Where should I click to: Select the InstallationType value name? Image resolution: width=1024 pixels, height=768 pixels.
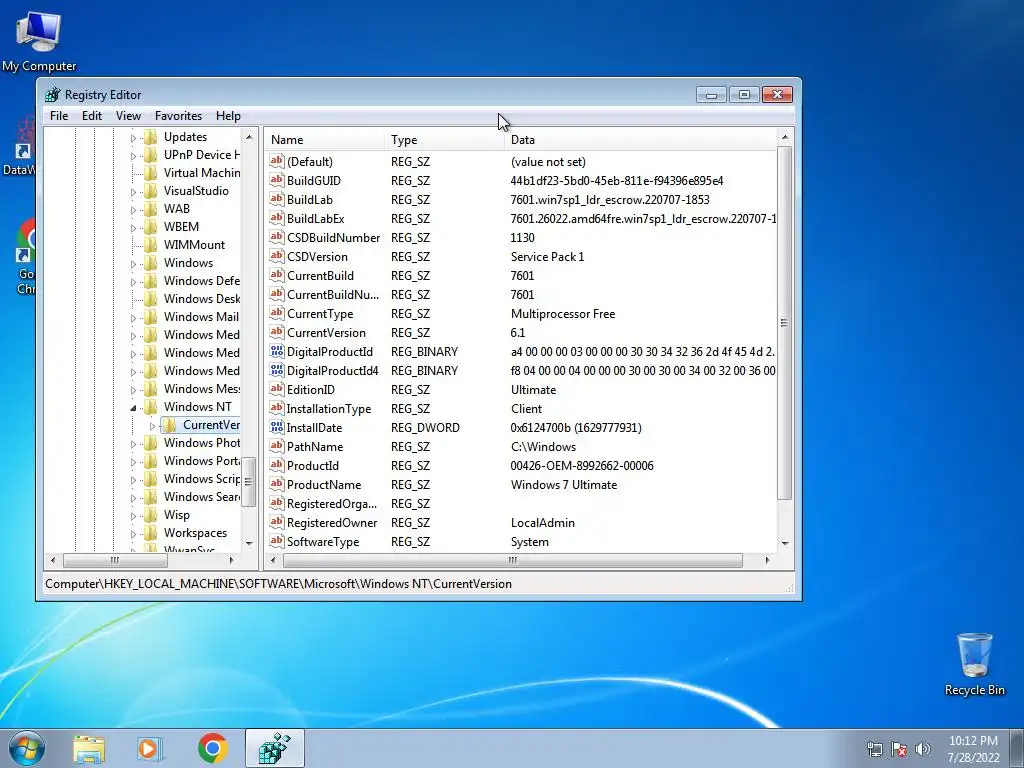[328, 409]
